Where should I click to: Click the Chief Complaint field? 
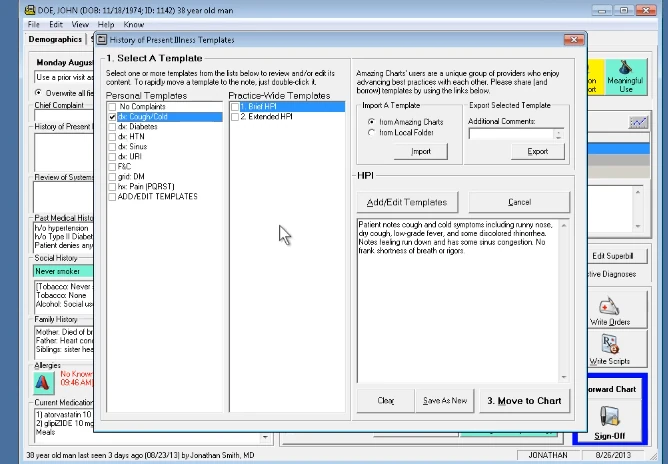(63, 115)
